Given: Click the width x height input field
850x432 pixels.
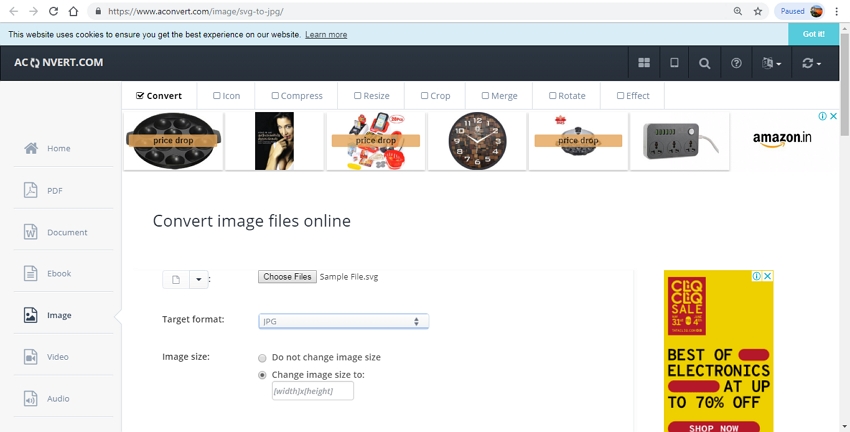Looking at the screenshot, I should click(313, 391).
